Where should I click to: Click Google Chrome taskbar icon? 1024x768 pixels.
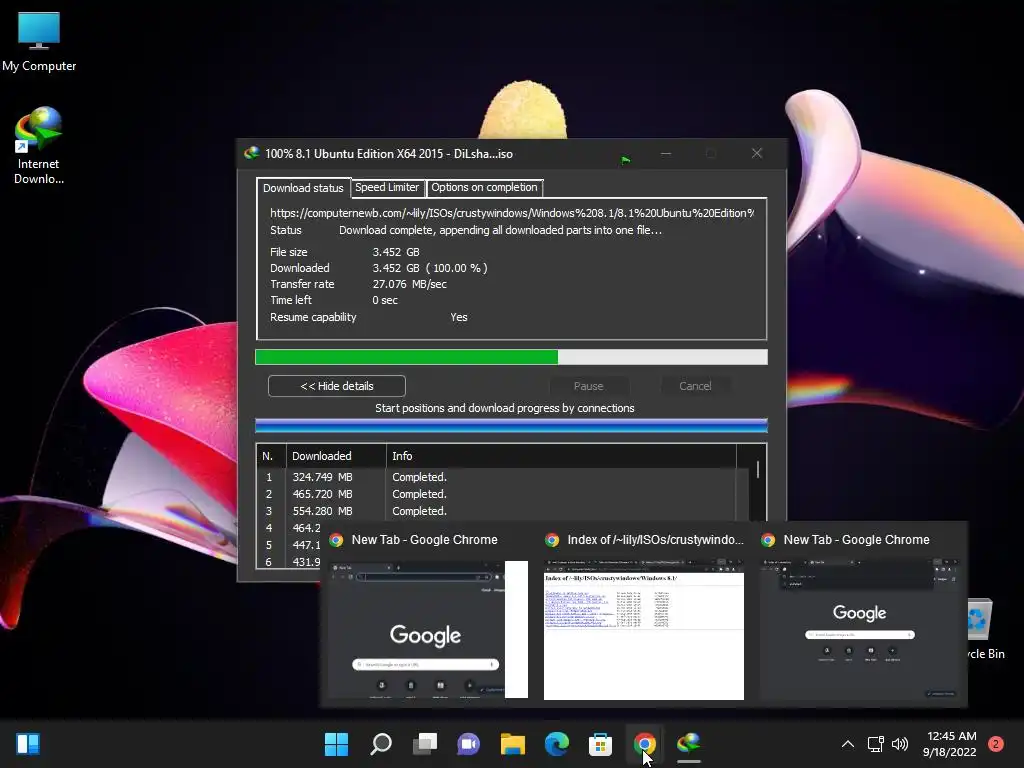tap(645, 743)
